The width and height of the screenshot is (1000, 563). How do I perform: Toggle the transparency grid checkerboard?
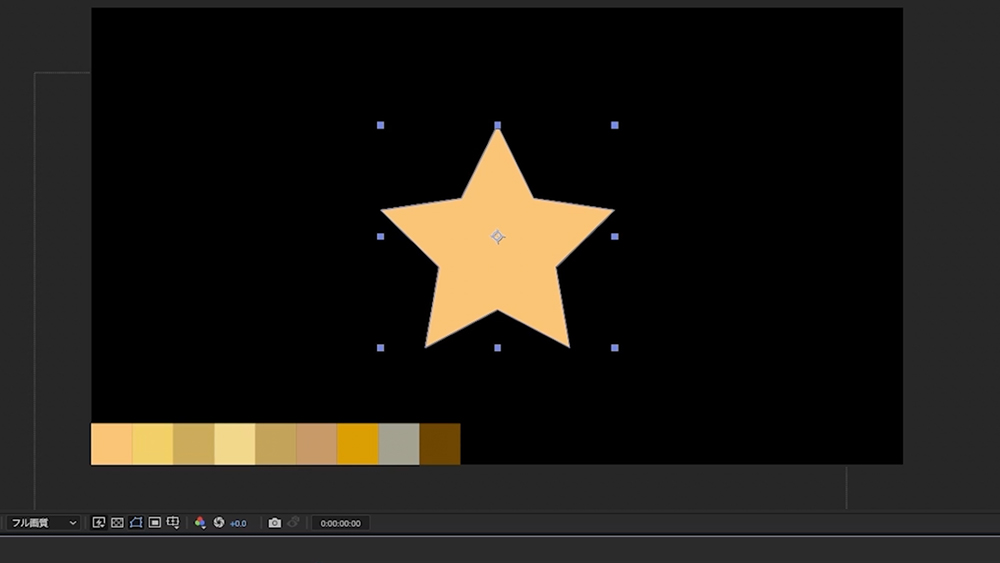pyautogui.click(x=117, y=523)
